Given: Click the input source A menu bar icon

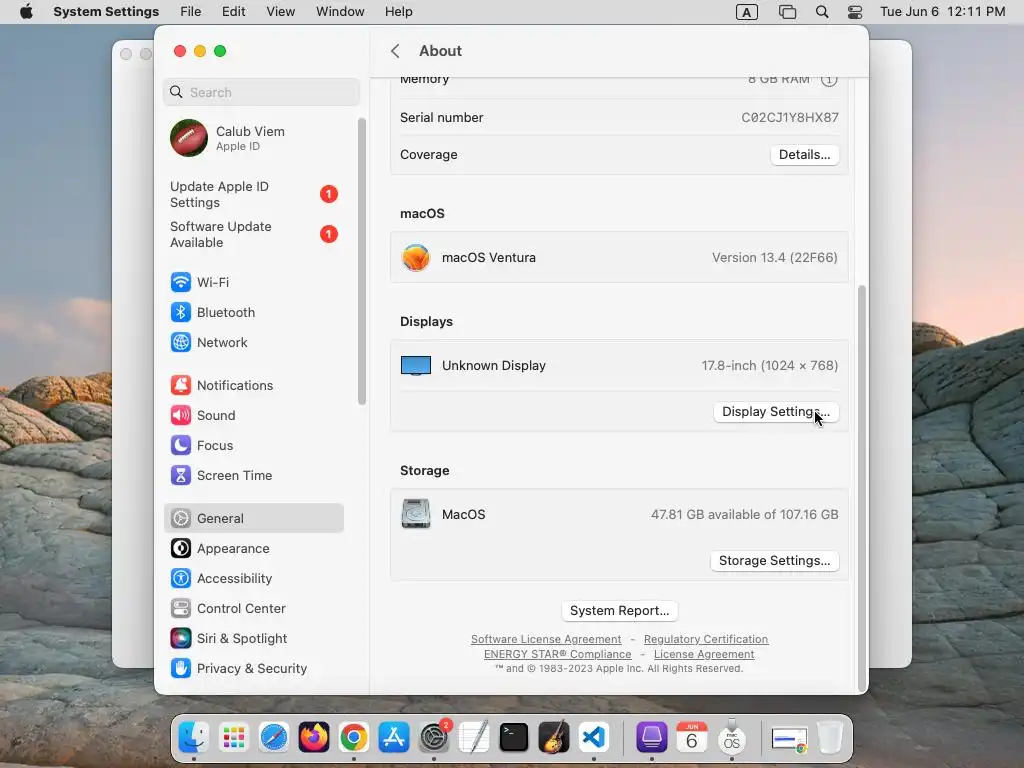Looking at the screenshot, I should [746, 12].
